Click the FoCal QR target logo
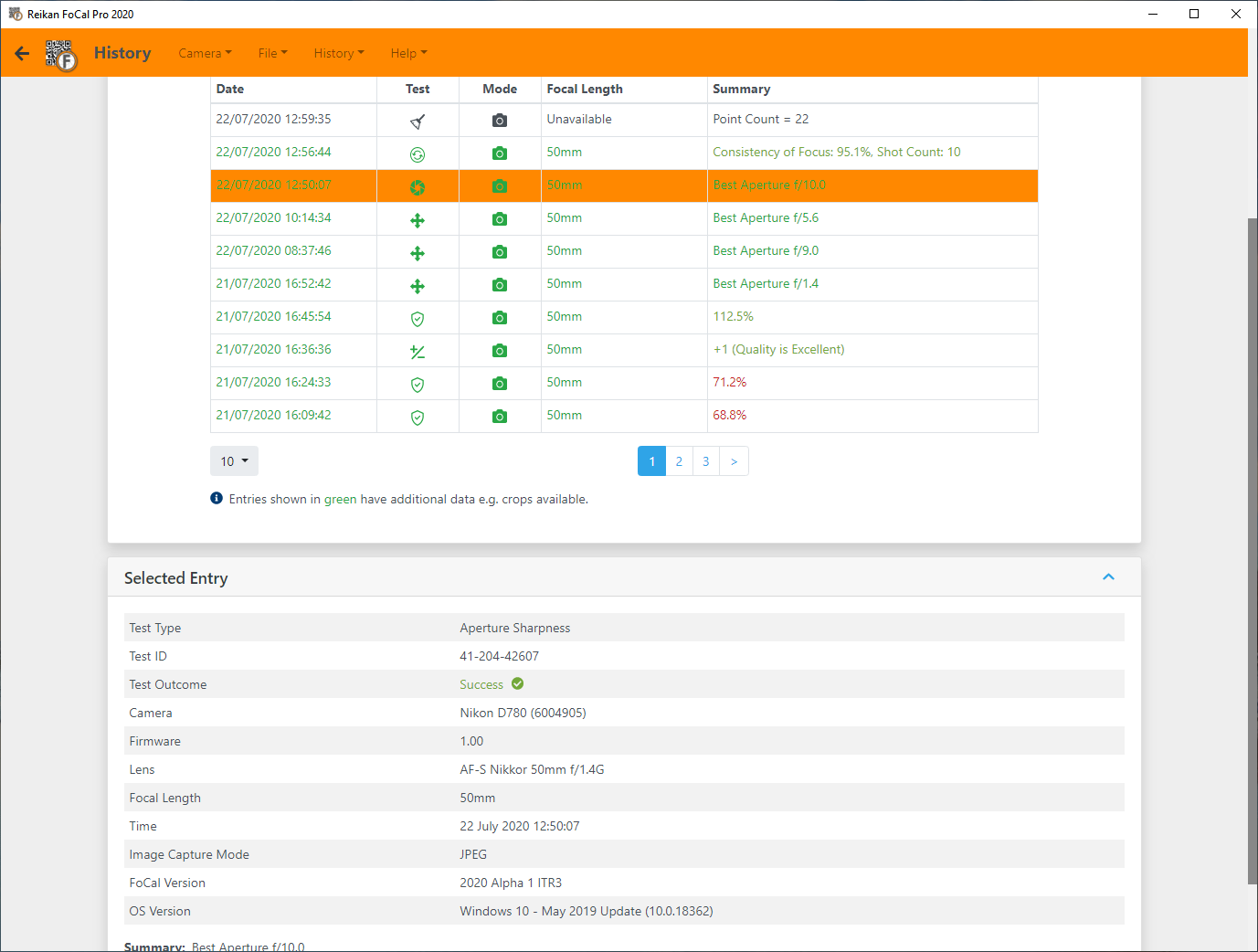Viewport: 1258px width, 952px height. (x=61, y=55)
